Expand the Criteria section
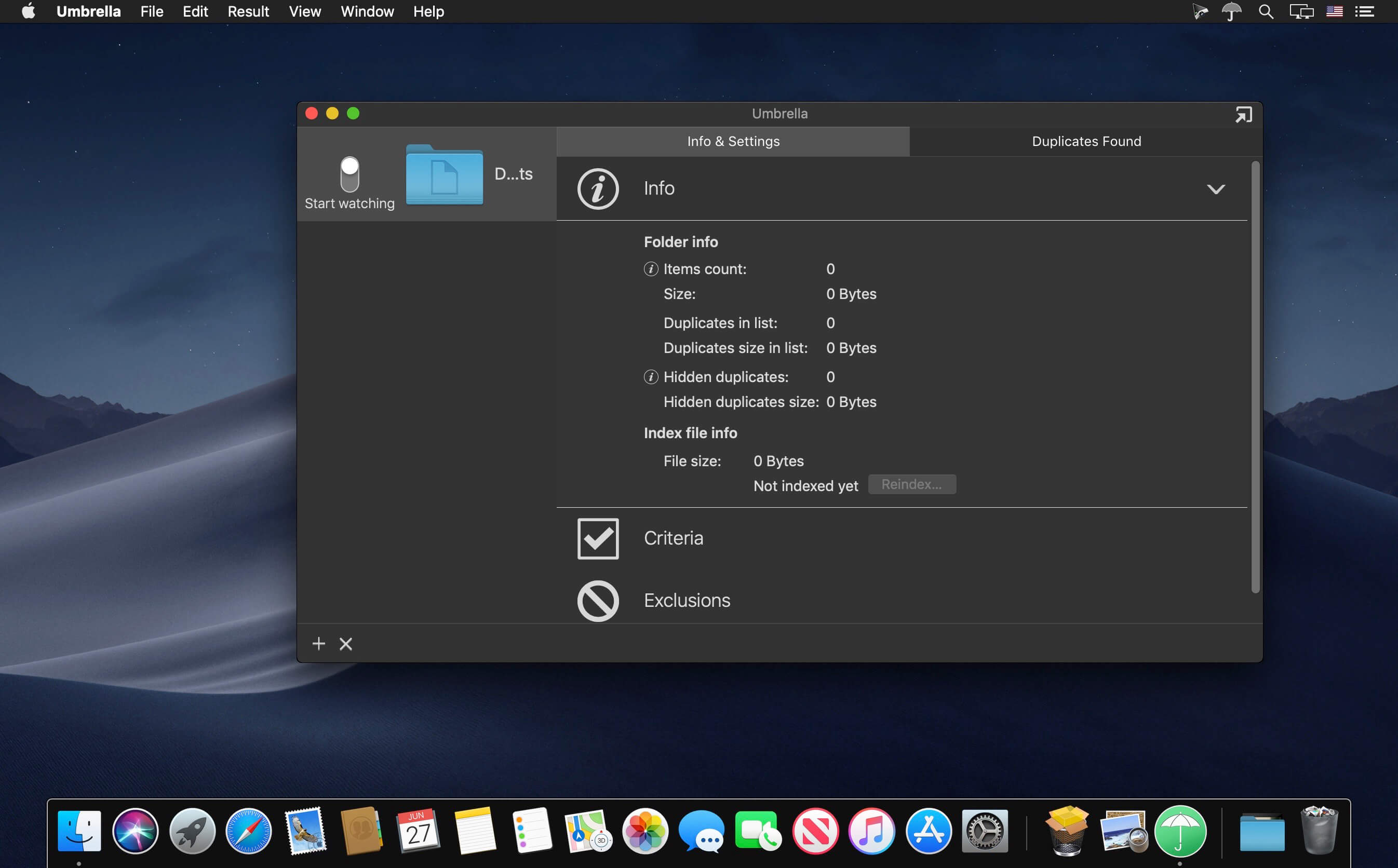 [673, 538]
